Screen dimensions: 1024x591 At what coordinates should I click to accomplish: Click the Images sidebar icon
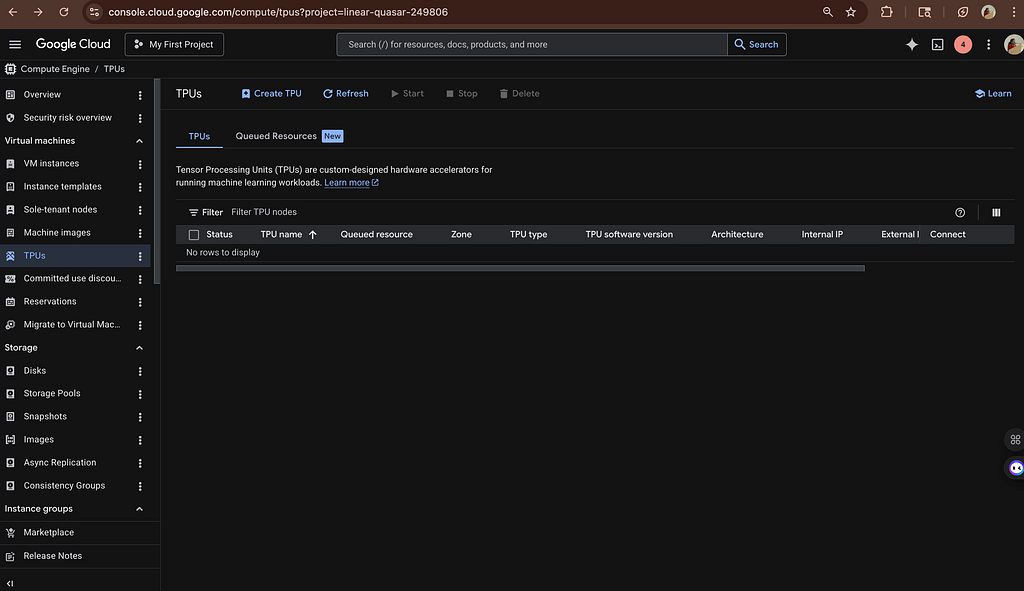pyautogui.click(x=10, y=440)
